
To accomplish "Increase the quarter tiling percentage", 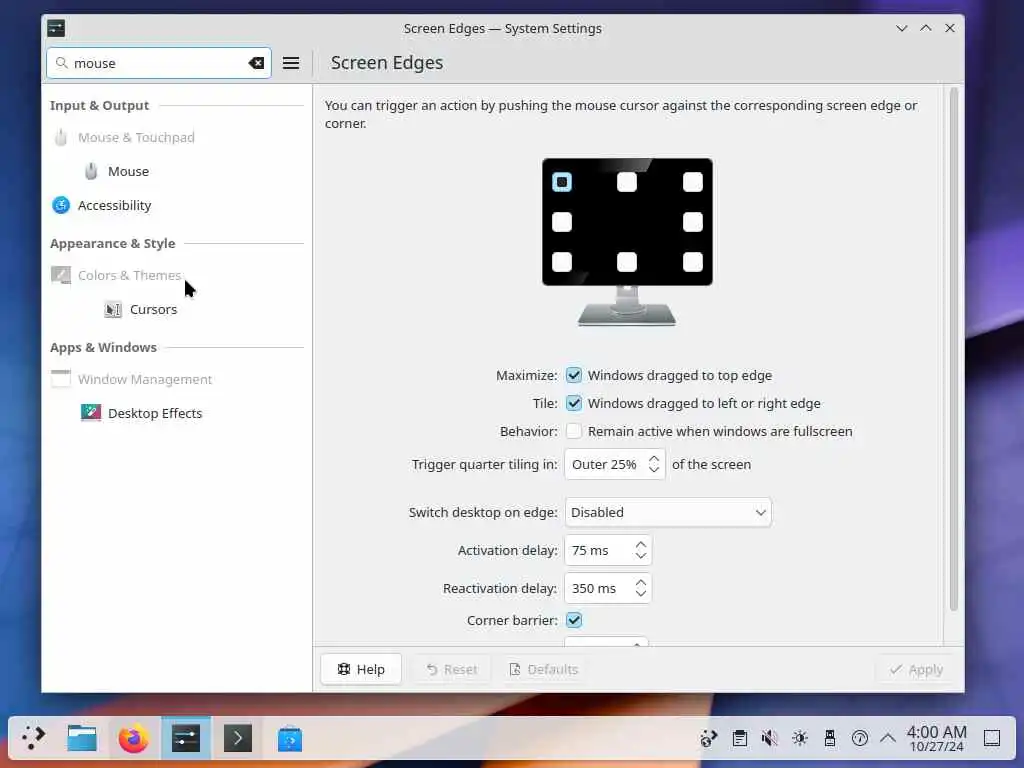I will click(x=654, y=458).
